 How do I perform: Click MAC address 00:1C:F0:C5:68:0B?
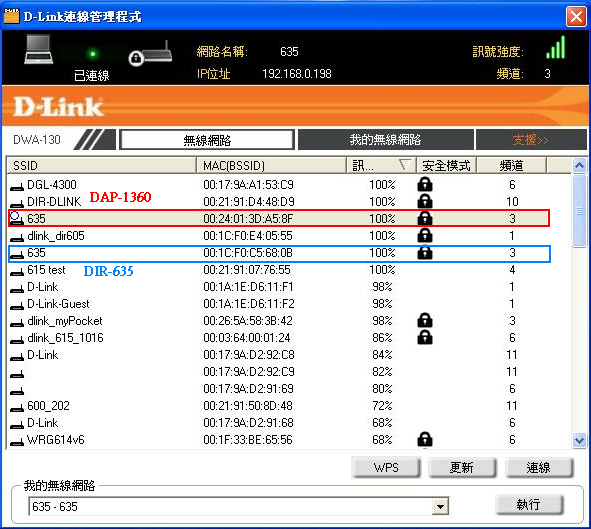(x=248, y=253)
